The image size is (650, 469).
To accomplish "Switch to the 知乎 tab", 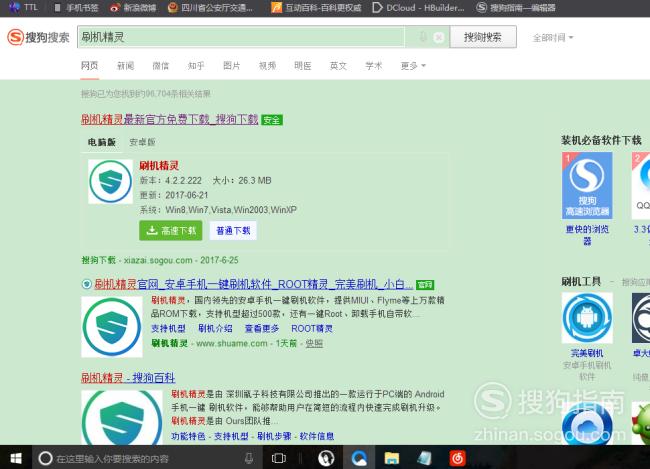I will point(196,66).
